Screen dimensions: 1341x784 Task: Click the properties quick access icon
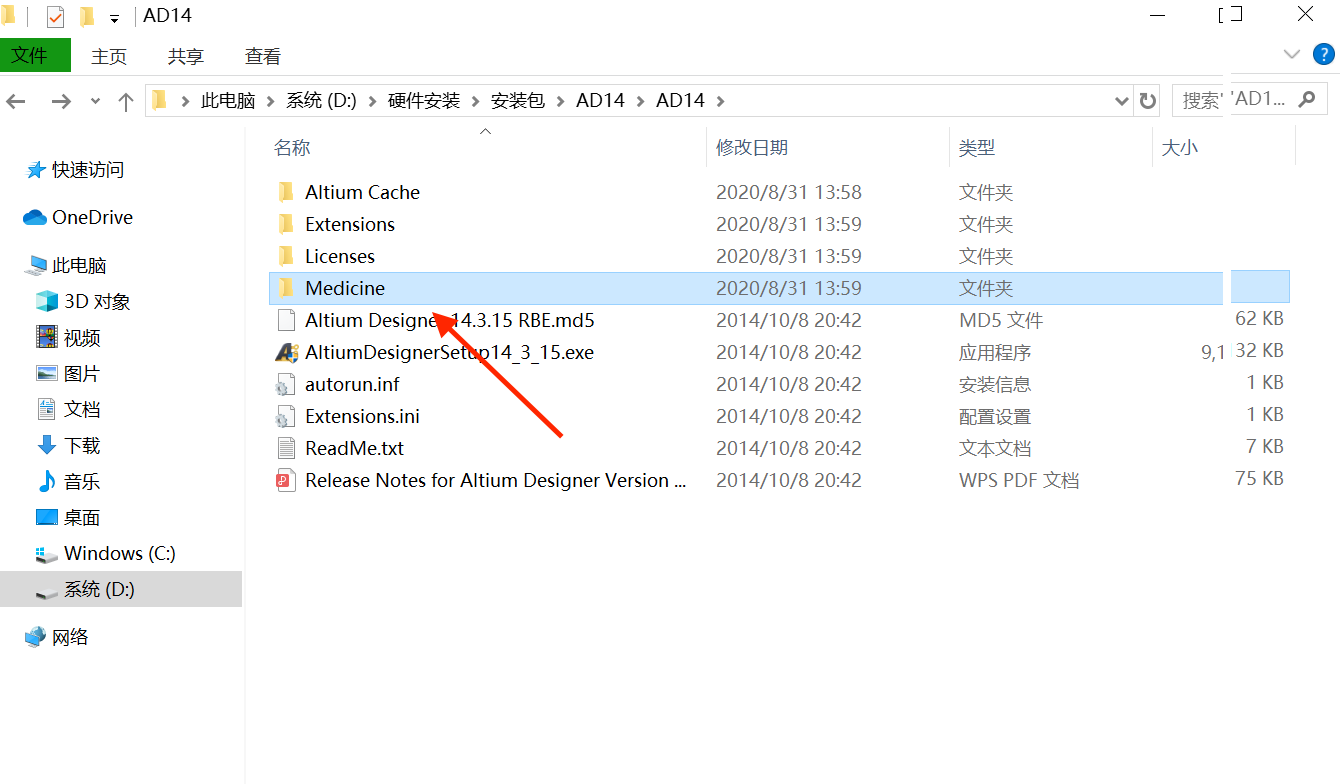point(55,17)
